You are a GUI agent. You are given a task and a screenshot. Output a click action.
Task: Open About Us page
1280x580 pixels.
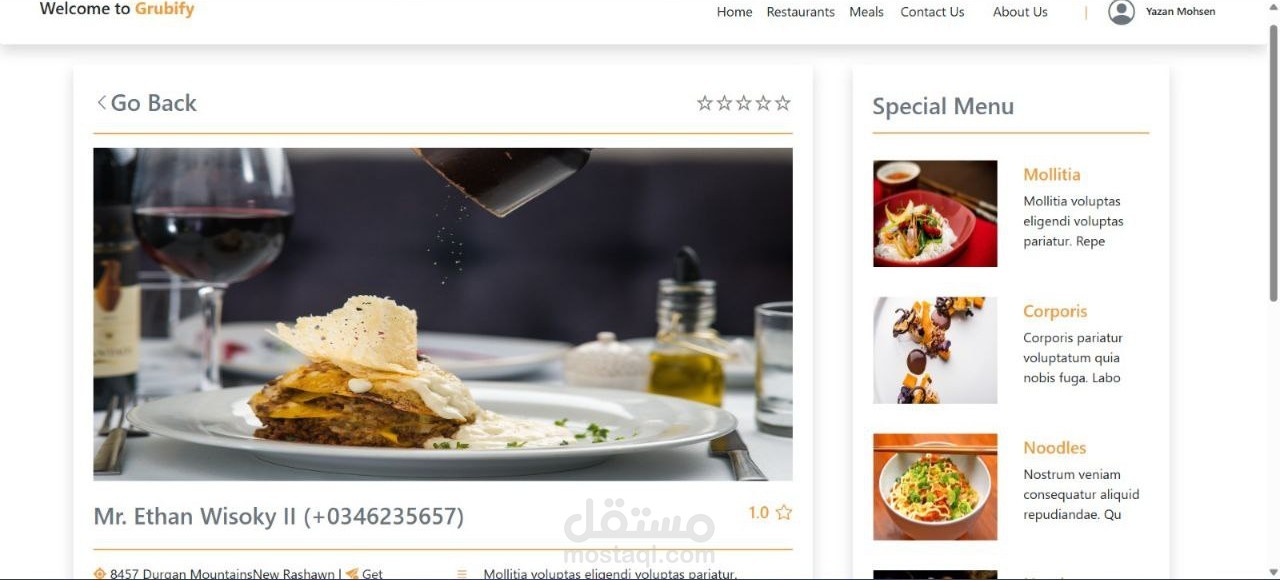pyautogui.click(x=1020, y=12)
